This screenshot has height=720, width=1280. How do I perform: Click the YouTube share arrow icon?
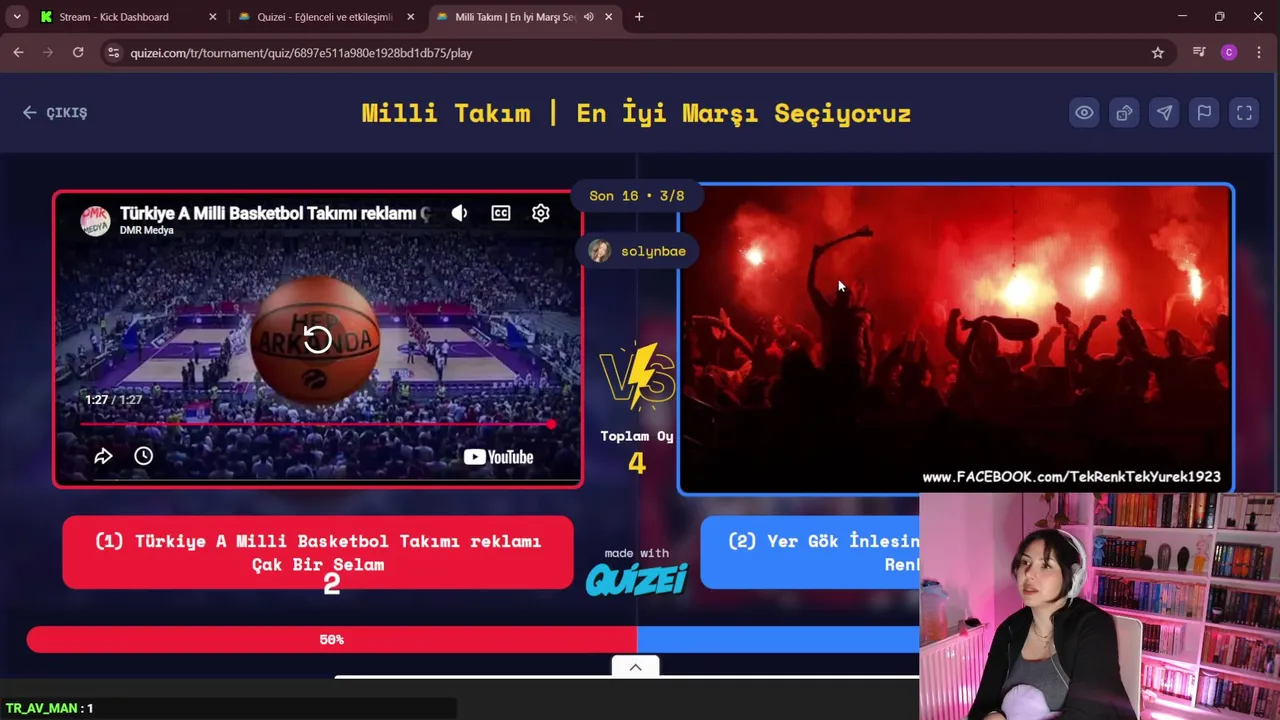(103, 456)
